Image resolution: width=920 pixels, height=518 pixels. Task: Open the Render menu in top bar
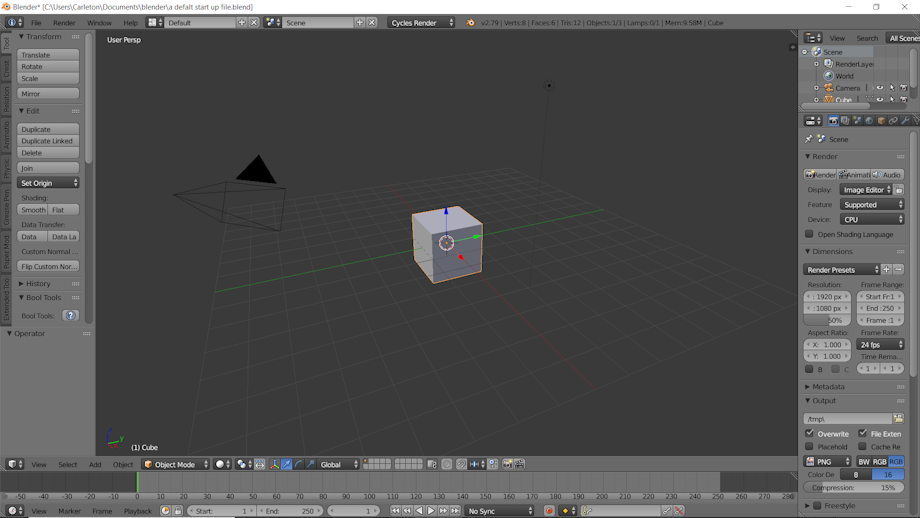click(64, 22)
